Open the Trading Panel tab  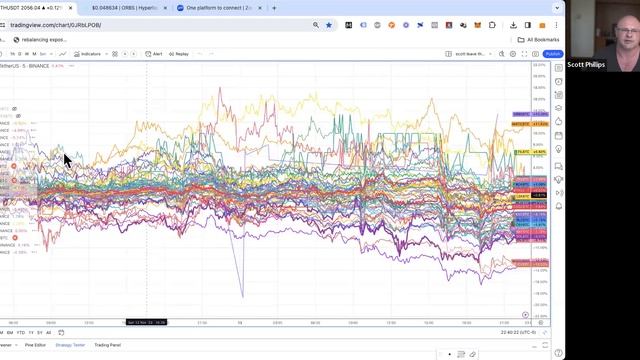pyautogui.click(x=108, y=345)
